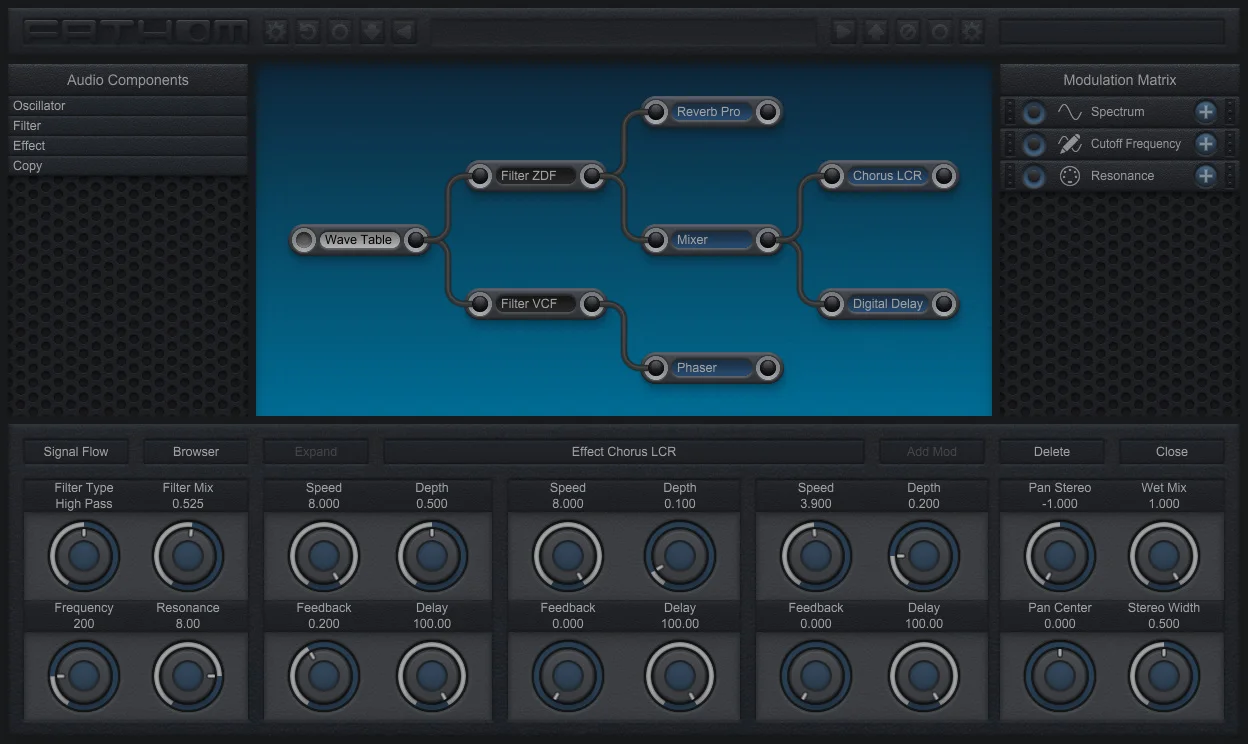This screenshot has height=744, width=1248.
Task: Select the Digital Delay node
Action: coord(888,304)
